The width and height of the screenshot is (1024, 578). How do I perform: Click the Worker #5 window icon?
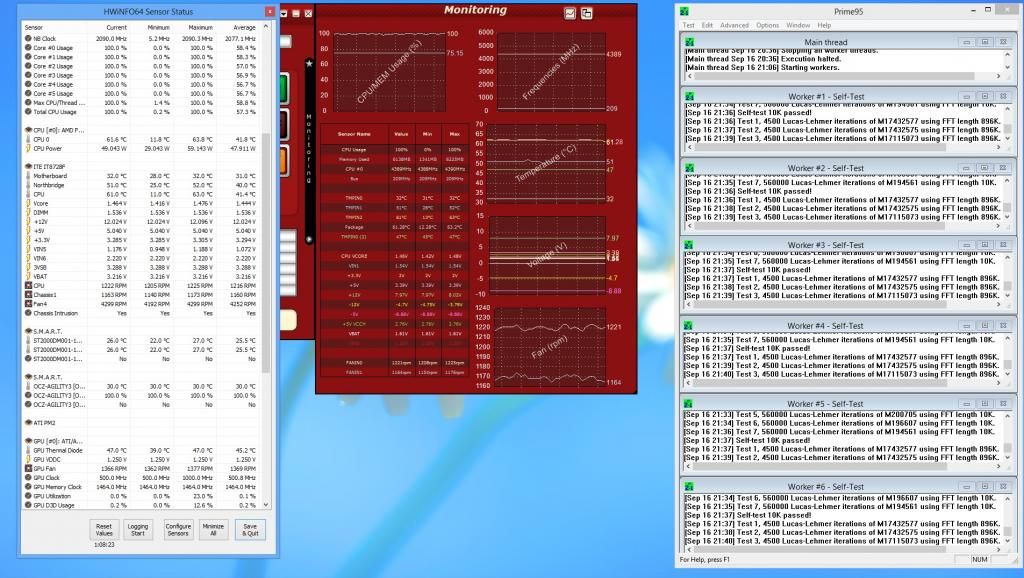coord(689,404)
